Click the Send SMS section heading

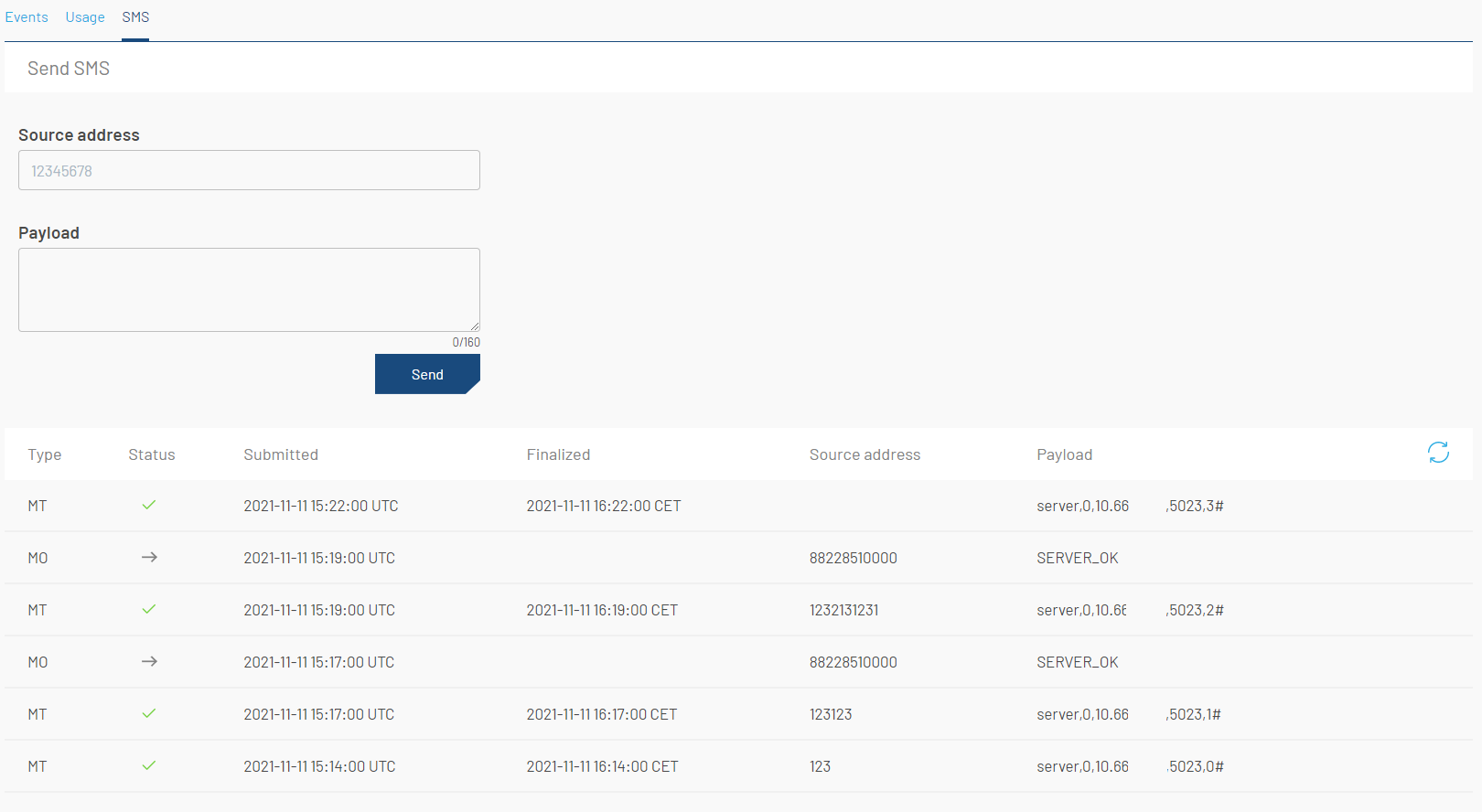[69, 69]
